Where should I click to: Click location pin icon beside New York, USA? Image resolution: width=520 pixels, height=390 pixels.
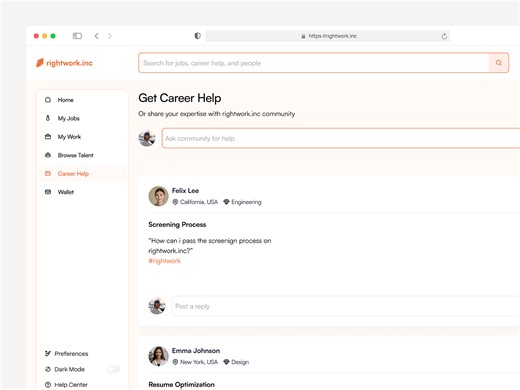click(175, 362)
